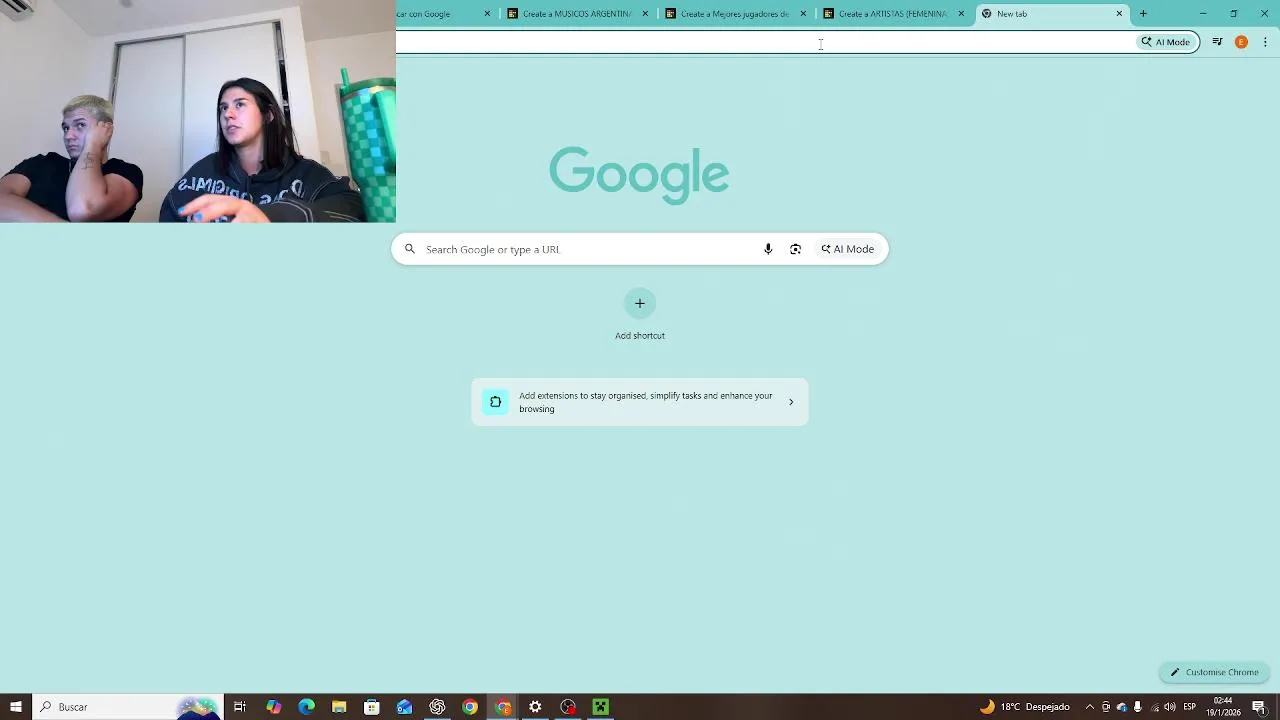This screenshot has width=1280, height=720.
Task: Open the Chrome three-dot menu
Action: click(x=1265, y=42)
